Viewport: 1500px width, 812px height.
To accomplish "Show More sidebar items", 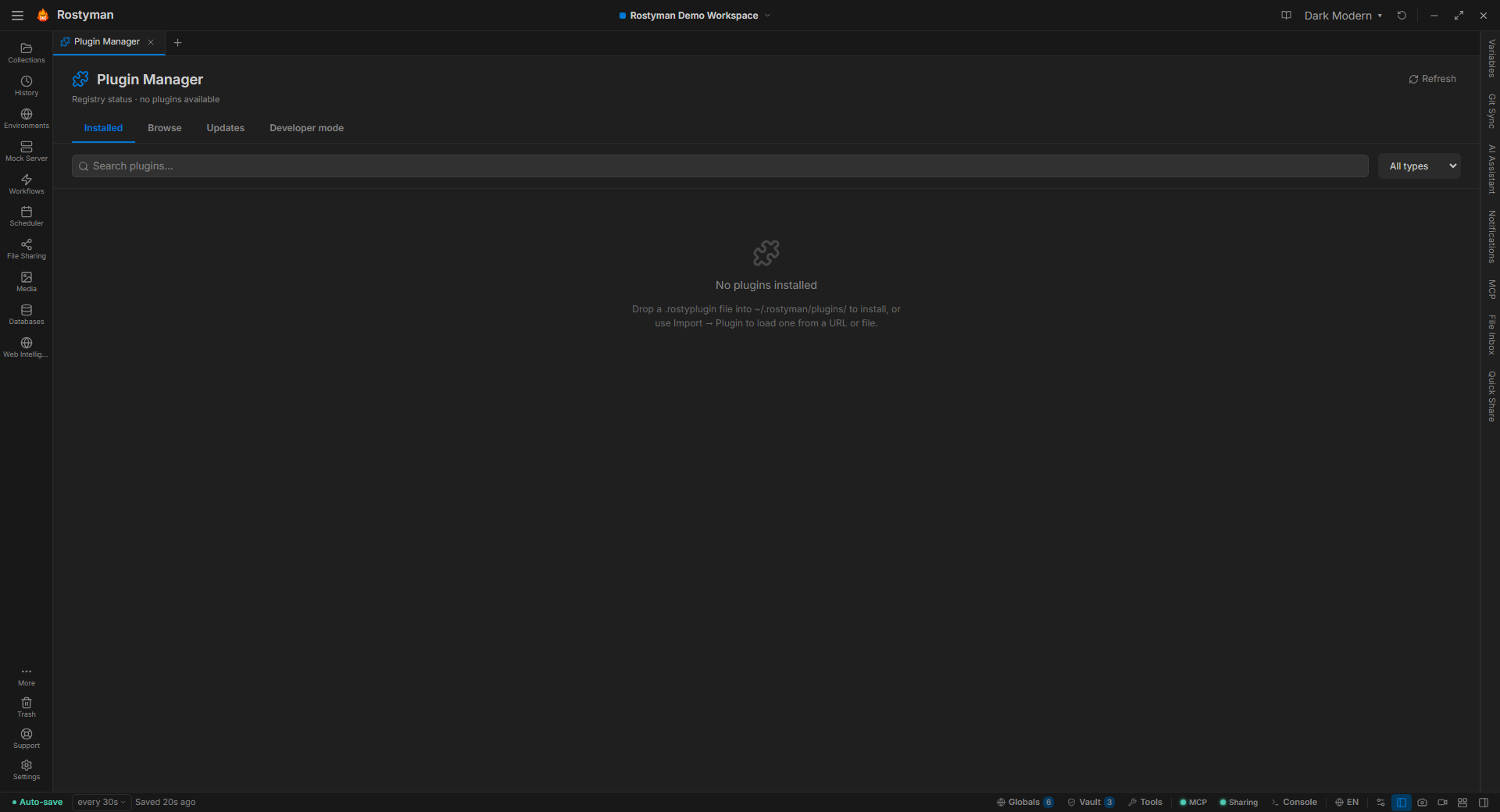I will click(x=27, y=676).
